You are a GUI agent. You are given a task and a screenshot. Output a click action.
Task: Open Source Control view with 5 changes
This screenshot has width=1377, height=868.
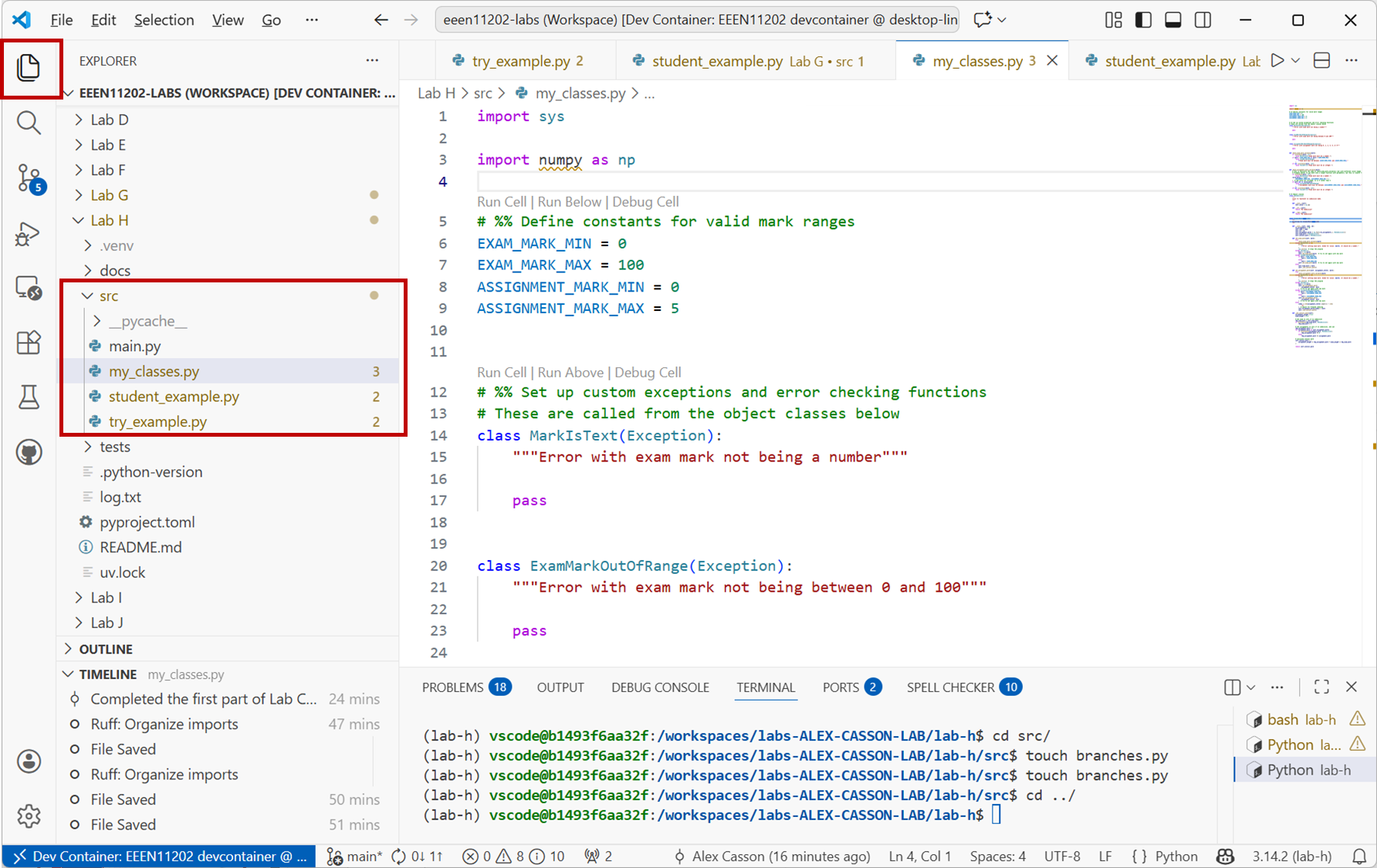point(29,178)
